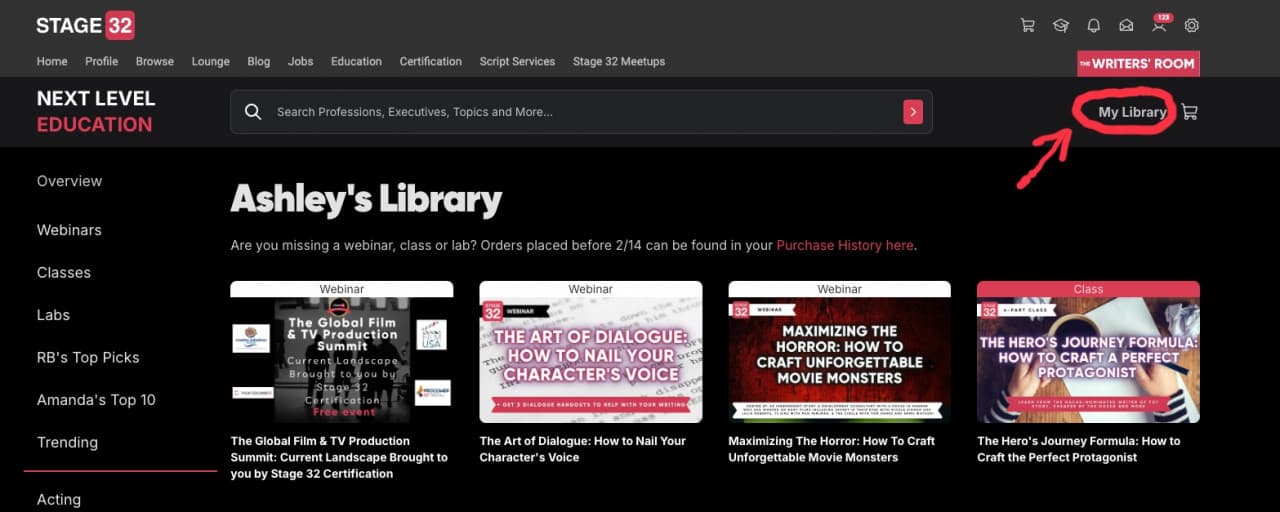Screen dimensions: 1280x512
Task: Click the Class label above Hero's Journey card
Action: (1088, 289)
